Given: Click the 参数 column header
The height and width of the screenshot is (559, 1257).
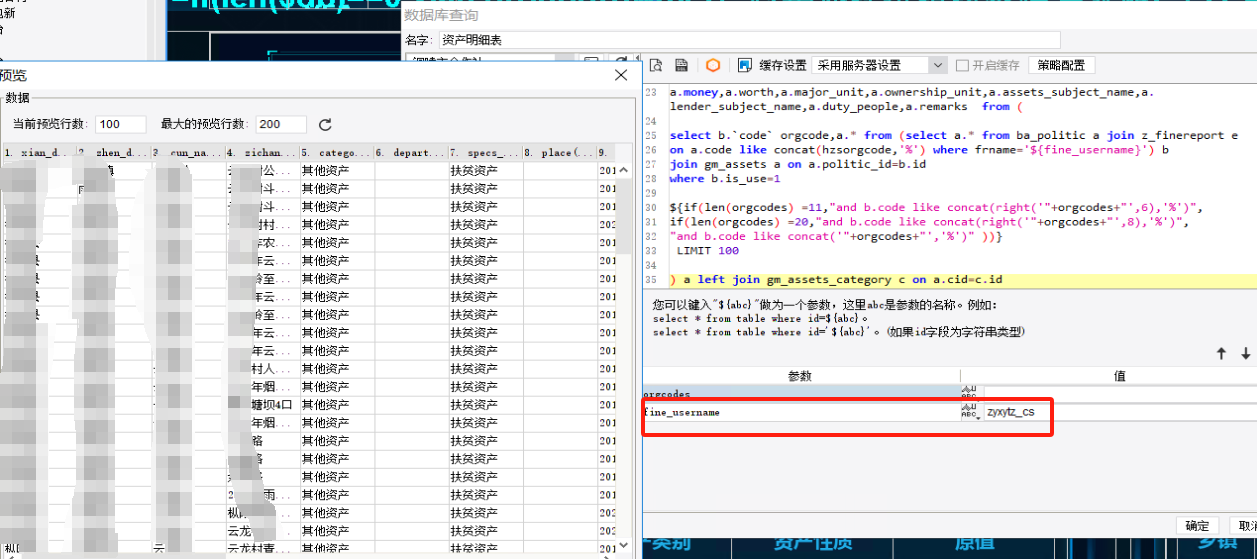Looking at the screenshot, I should tap(800, 376).
